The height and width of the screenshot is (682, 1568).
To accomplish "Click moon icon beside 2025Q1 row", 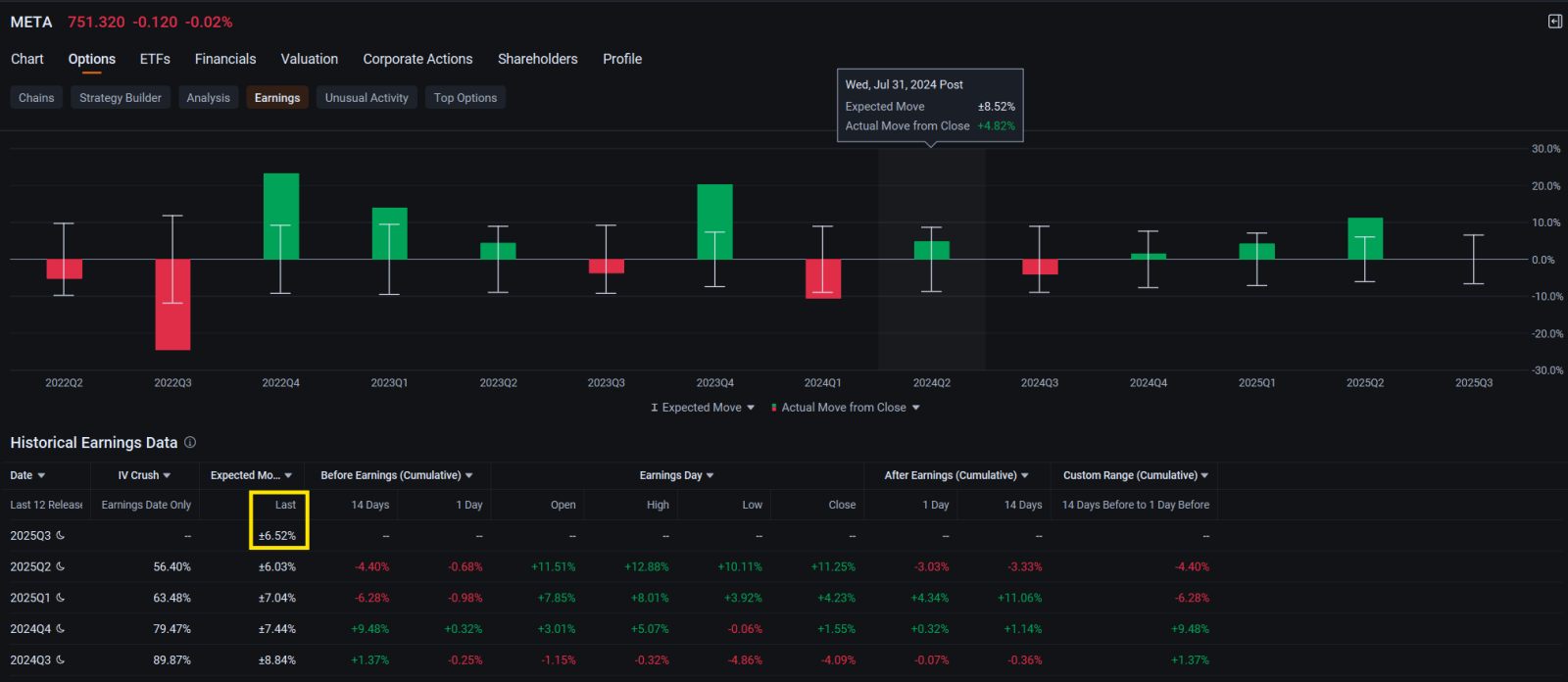I will pyautogui.click(x=61, y=598).
